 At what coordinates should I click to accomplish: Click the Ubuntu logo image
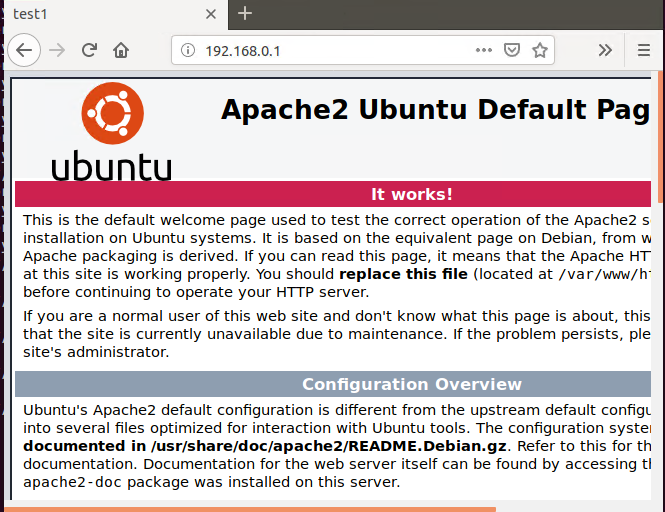[x=112, y=131]
